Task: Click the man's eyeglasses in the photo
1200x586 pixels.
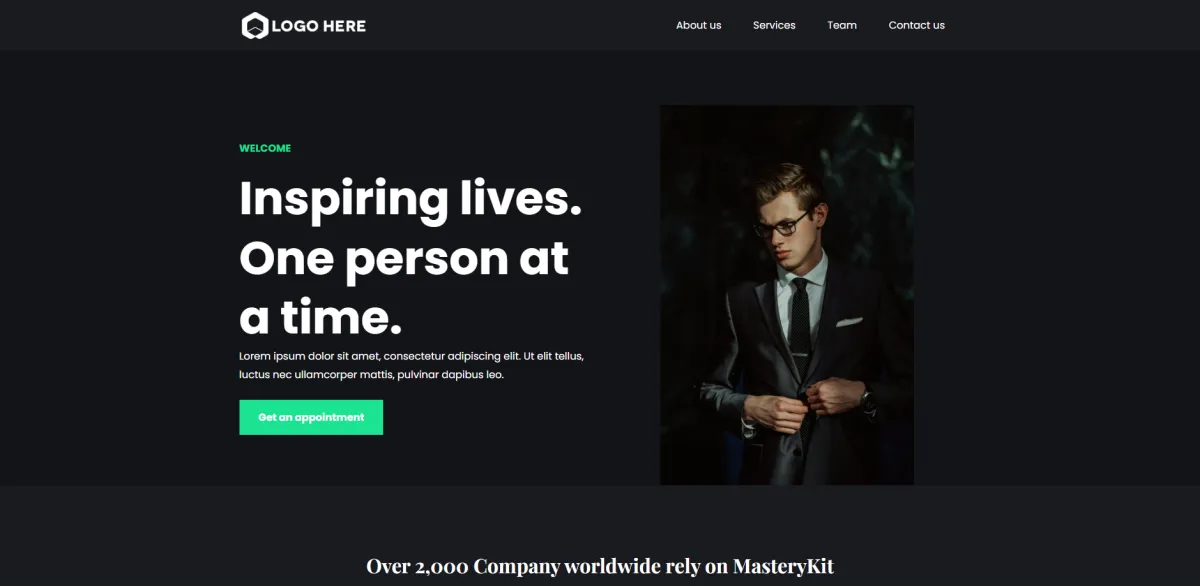Action: click(781, 224)
